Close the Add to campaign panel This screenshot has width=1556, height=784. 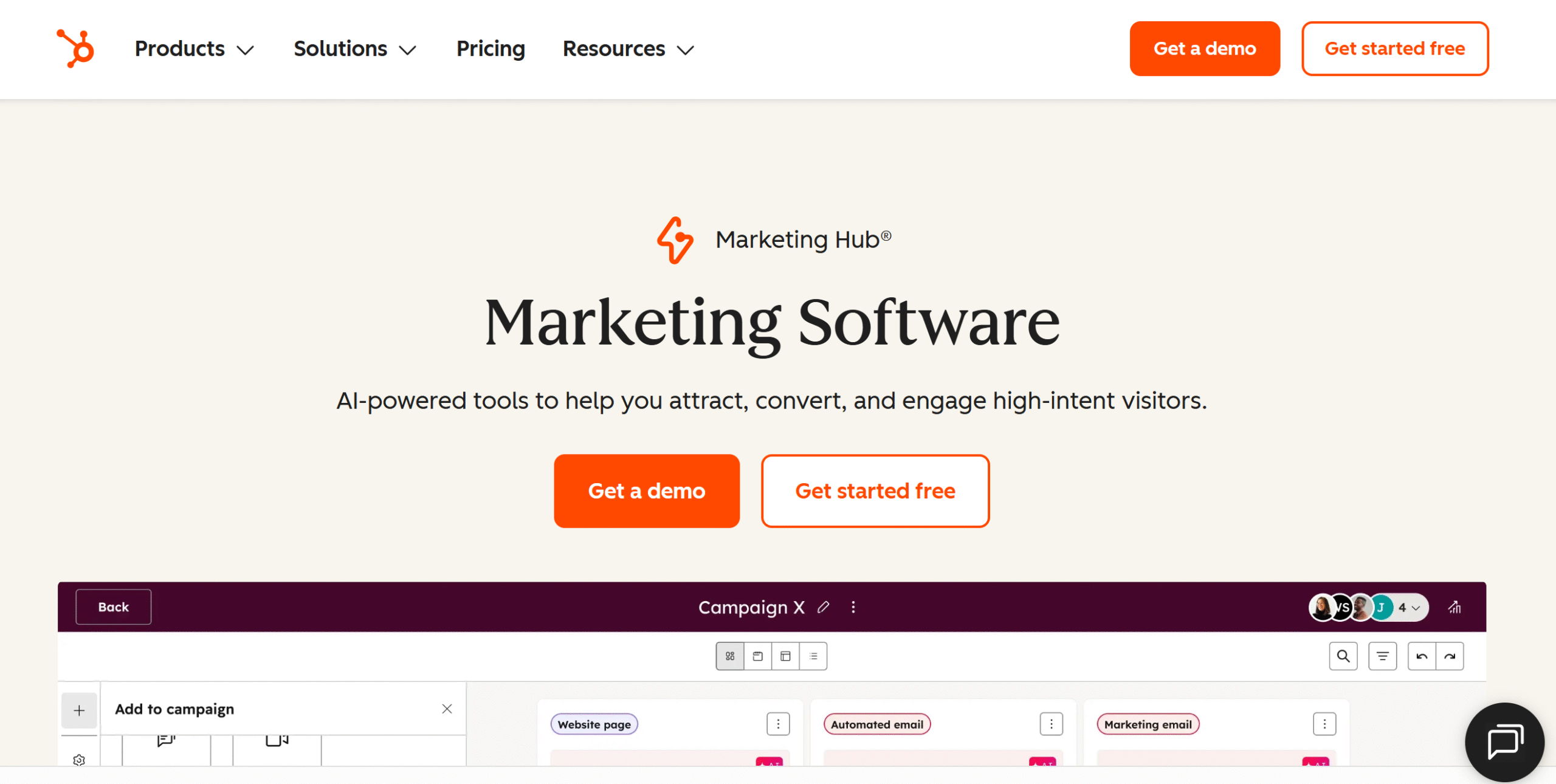tap(447, 709)
